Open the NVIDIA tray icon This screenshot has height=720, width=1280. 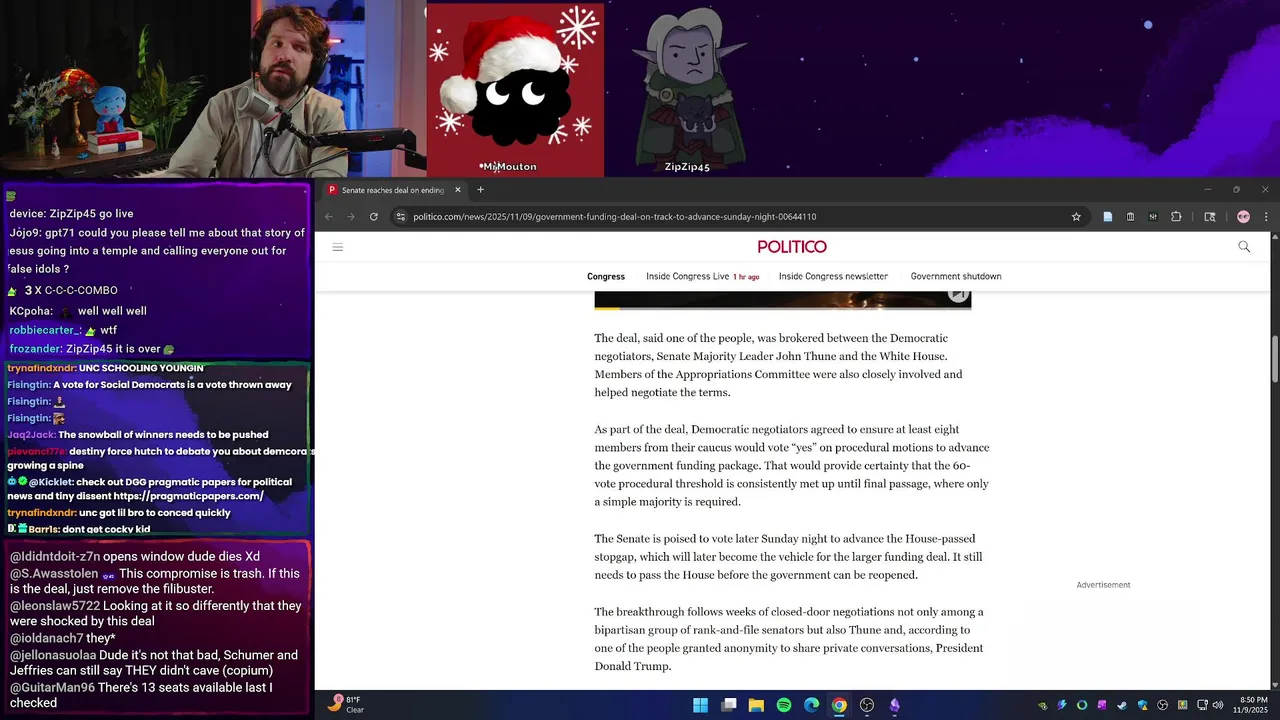coord(1043,705)
